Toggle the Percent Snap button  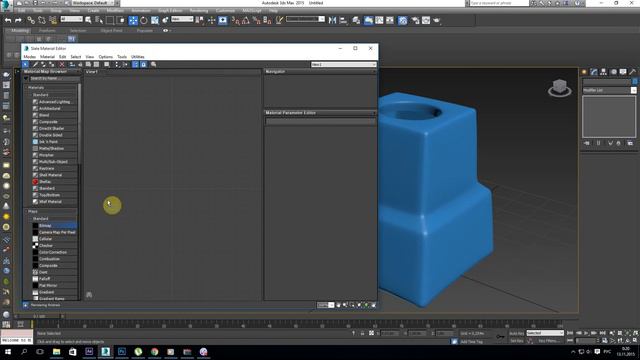coord(256,20)
